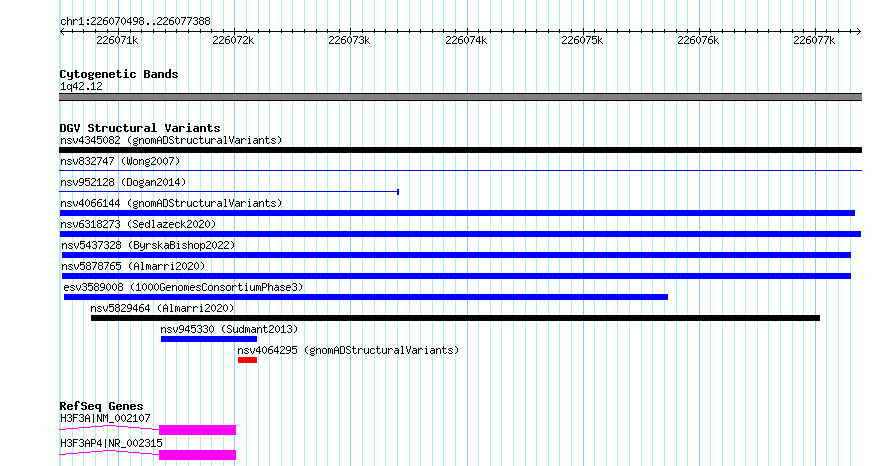890x466 pixels.
Task: Click the 226071k ruler tick label
Action: [117, 40]
